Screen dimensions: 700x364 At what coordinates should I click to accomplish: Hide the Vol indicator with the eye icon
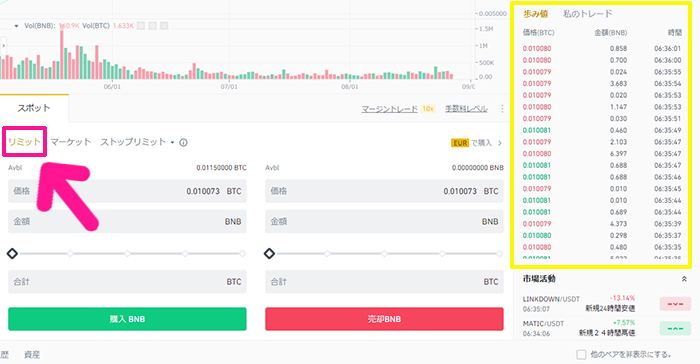[x=141, y=26]
